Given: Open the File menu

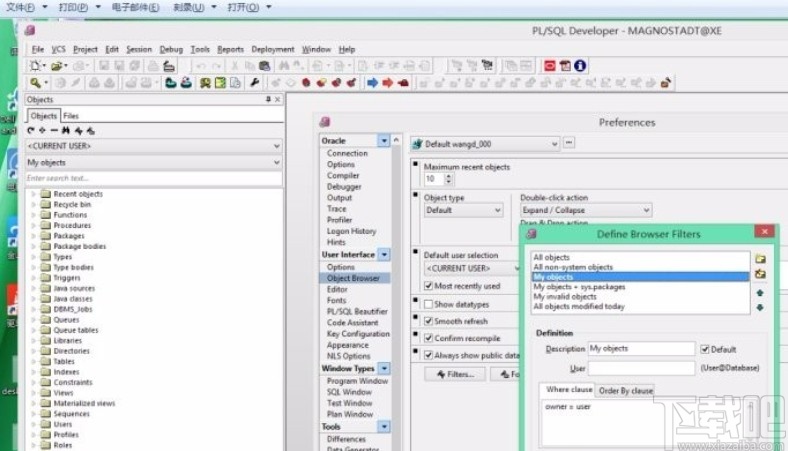Looking at the screenshot, I should pyautogui.click(x=38, y=49).
